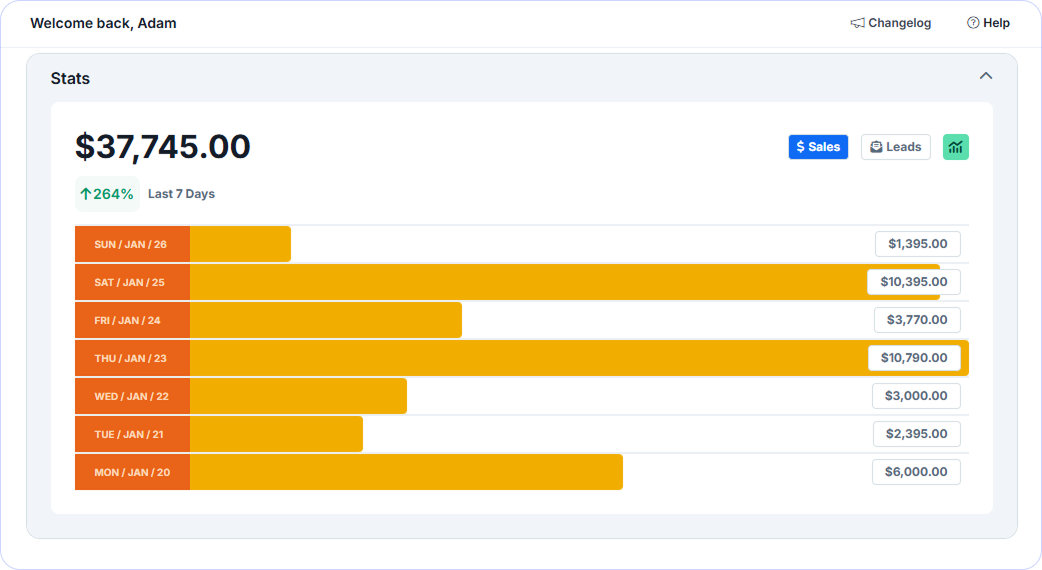Image resolution: width=1042 pixels, height=570 pixels.
Task: Open the Help link
Action: coord(988,23)
